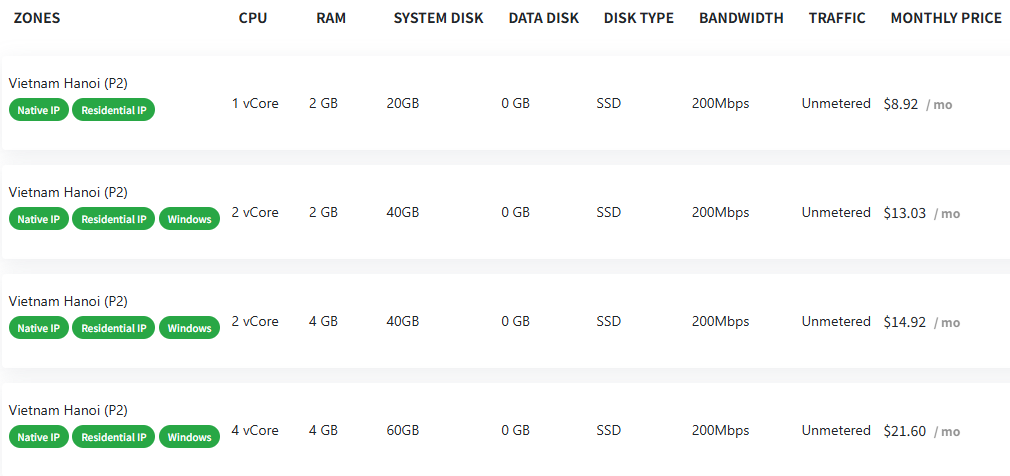Click the RAM column header
The height and width of the screenshot is (476, 1010).
click(x=331, y=18)
